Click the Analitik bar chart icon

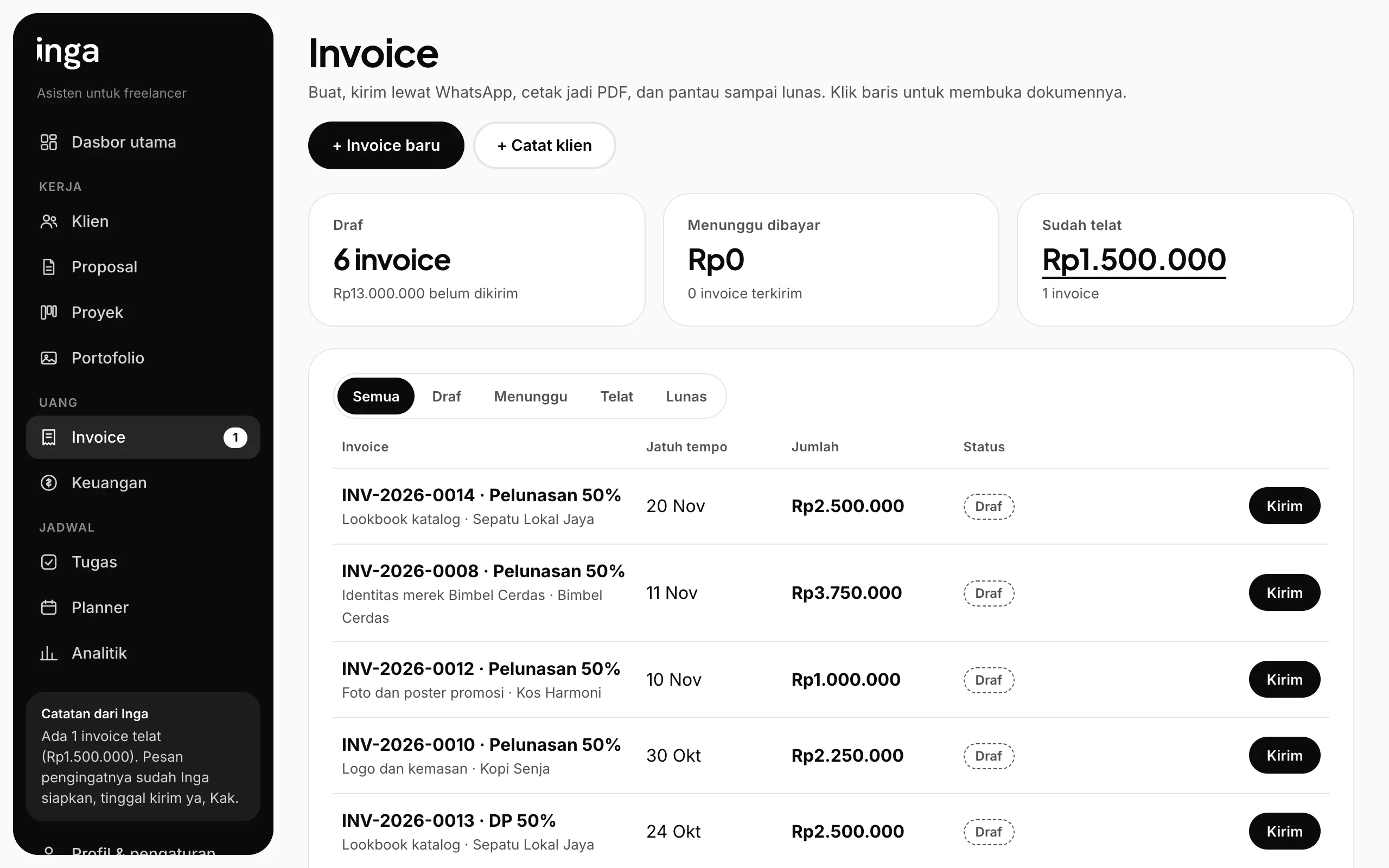[x=49, y=653]
